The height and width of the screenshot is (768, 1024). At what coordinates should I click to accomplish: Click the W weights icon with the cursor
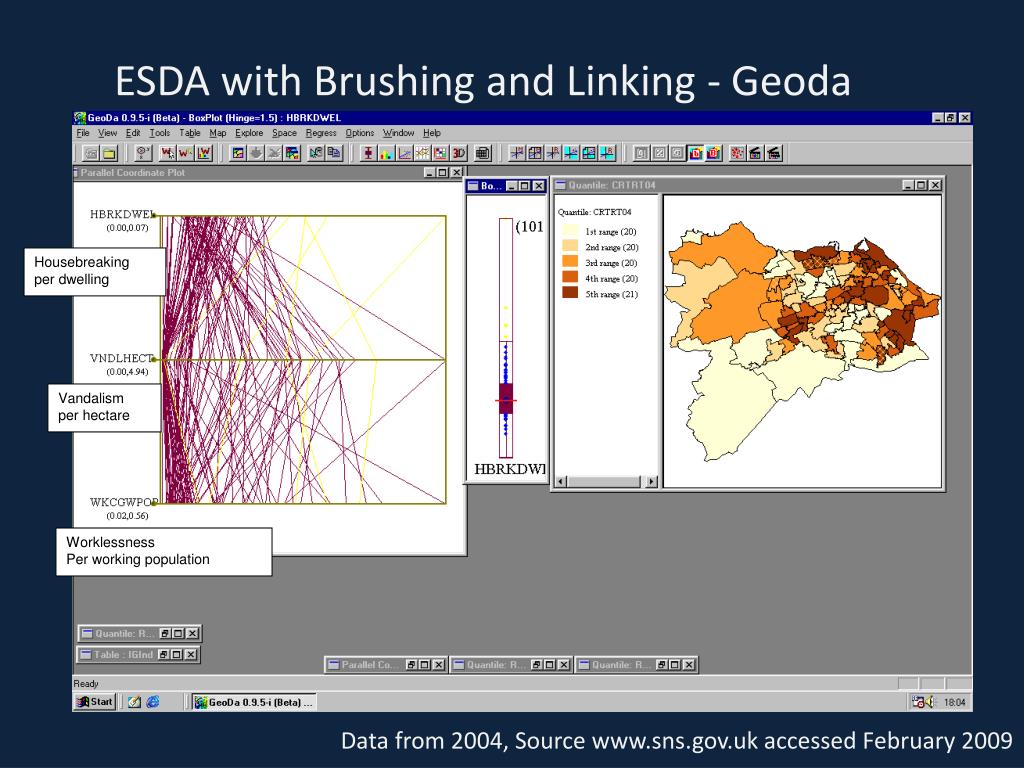coord(168,153)
